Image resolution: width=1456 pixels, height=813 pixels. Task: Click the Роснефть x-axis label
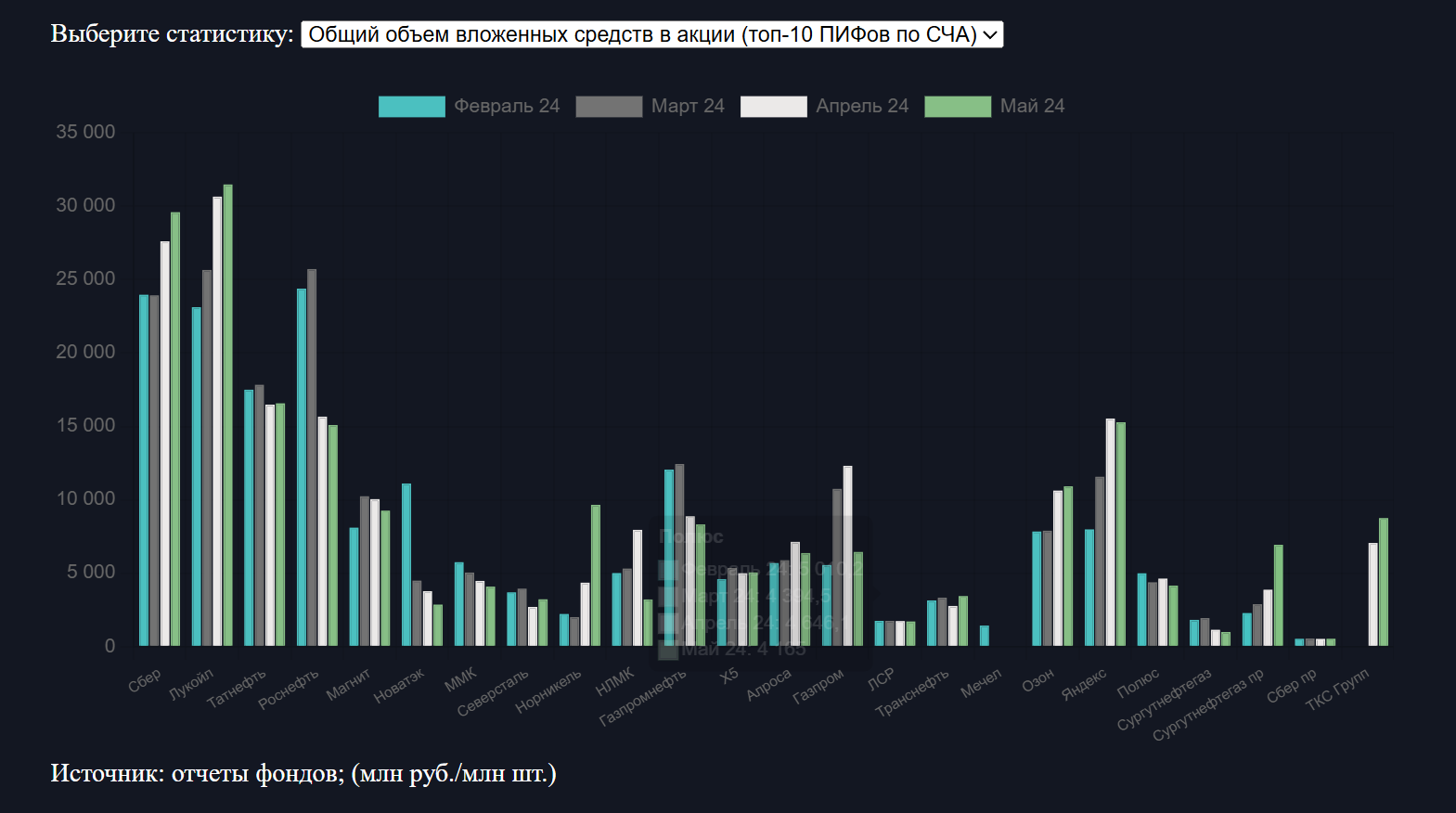289,689
